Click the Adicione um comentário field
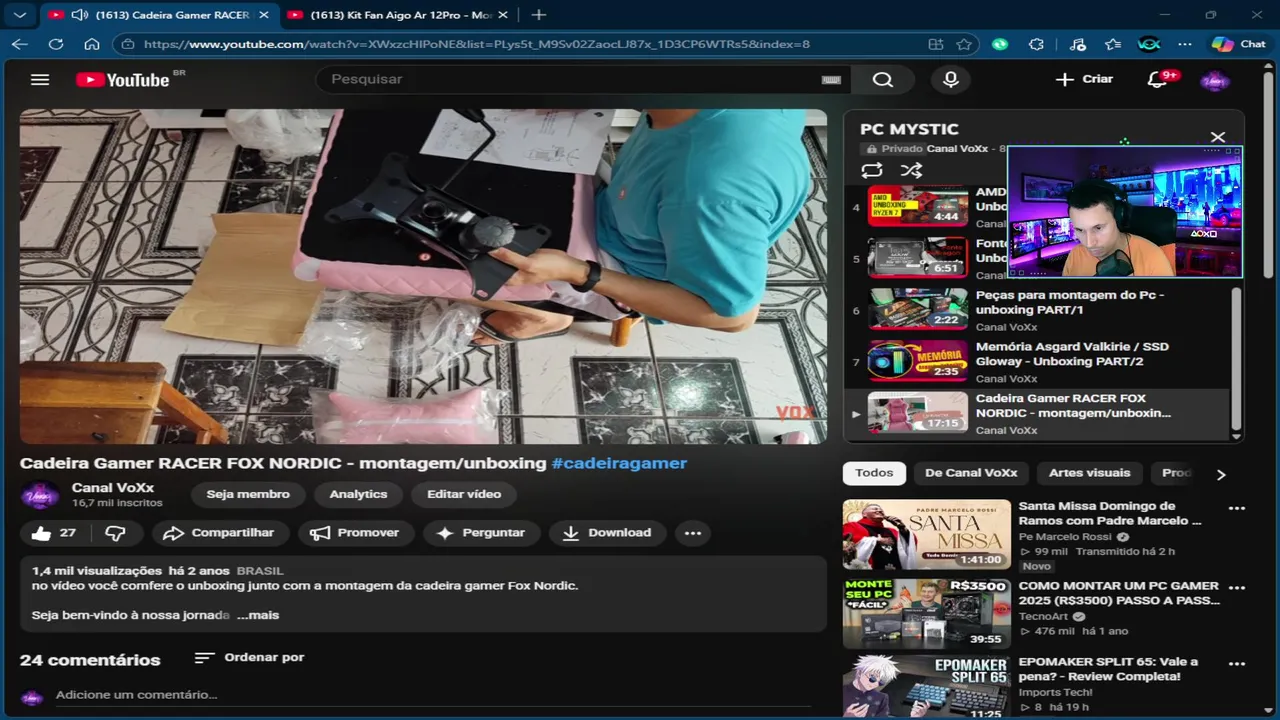Screen dimensions: 1280x720 tap(433, 695)
